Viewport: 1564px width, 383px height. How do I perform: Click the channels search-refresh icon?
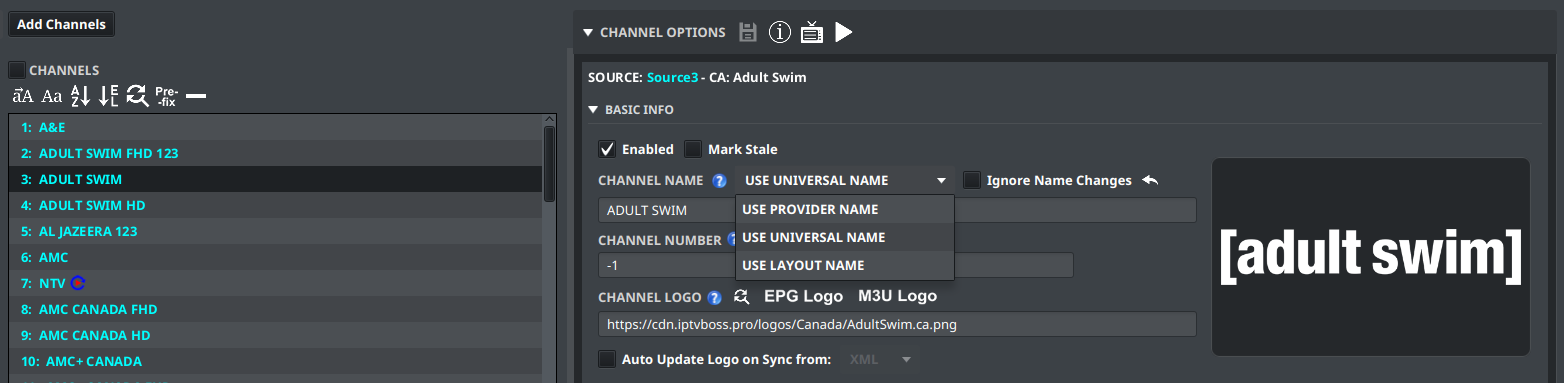click(137, 97)
